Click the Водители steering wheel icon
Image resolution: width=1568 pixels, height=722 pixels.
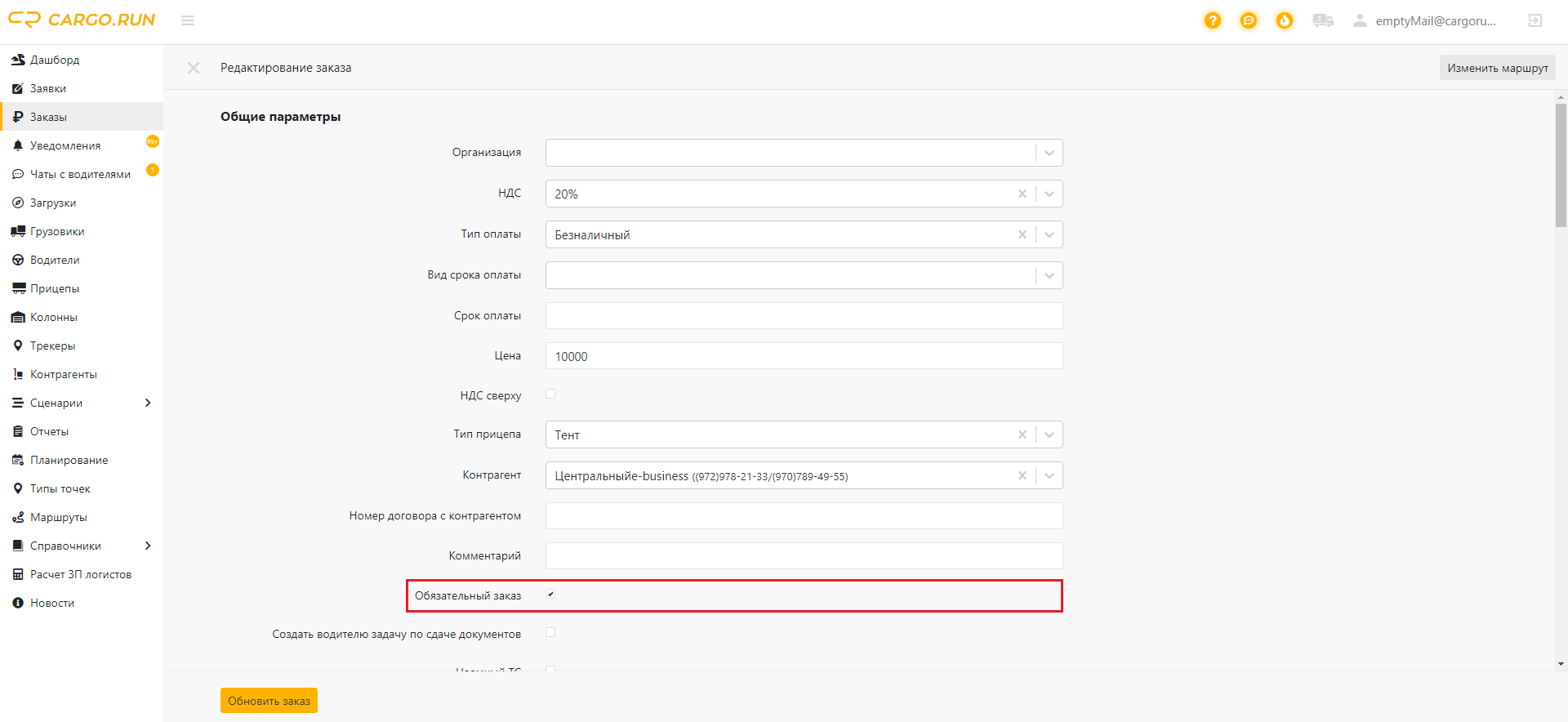(18, 260)
